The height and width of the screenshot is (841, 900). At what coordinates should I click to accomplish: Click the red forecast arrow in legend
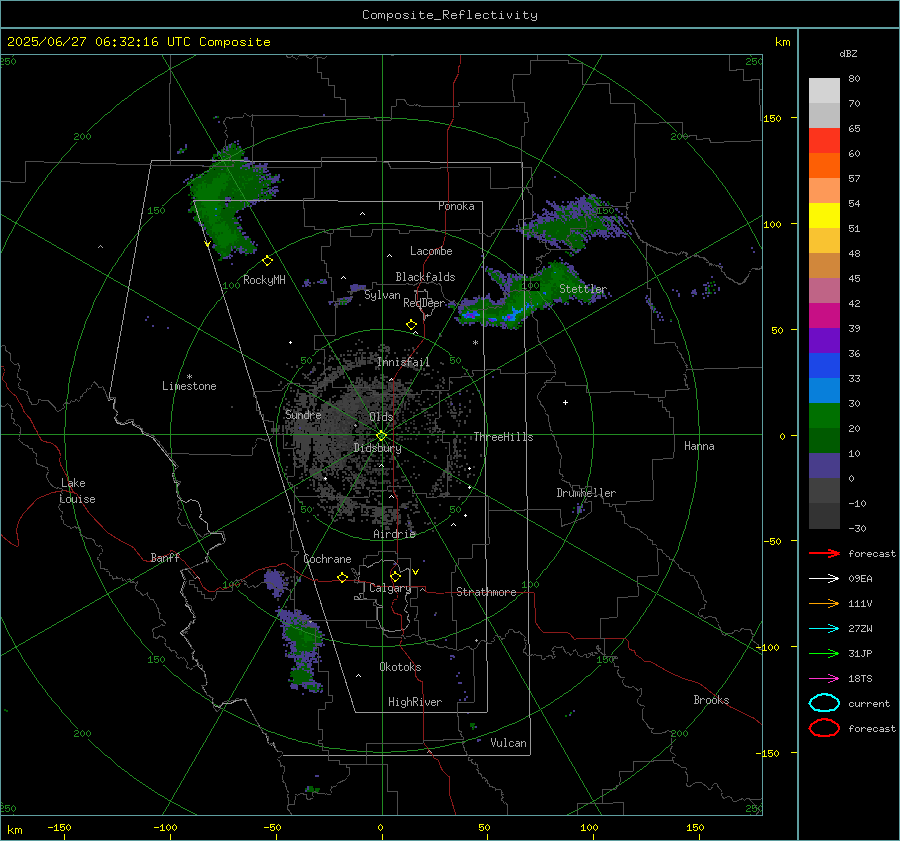824,553
